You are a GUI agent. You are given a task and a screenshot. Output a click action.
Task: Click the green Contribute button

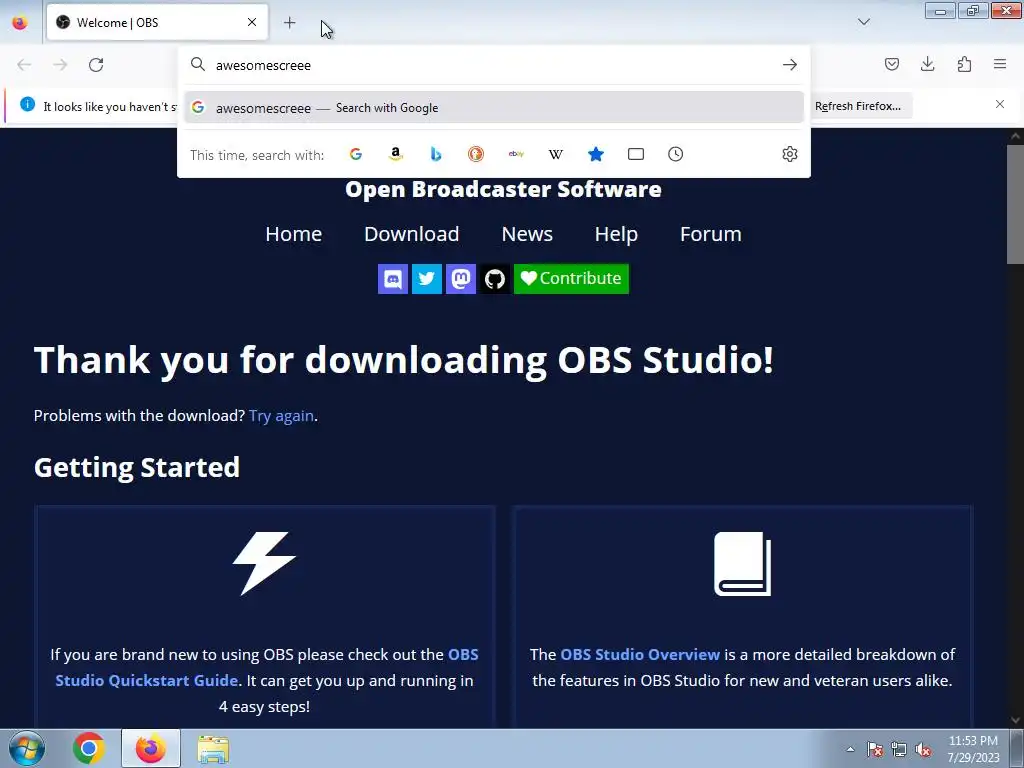(x=571, y=279)
